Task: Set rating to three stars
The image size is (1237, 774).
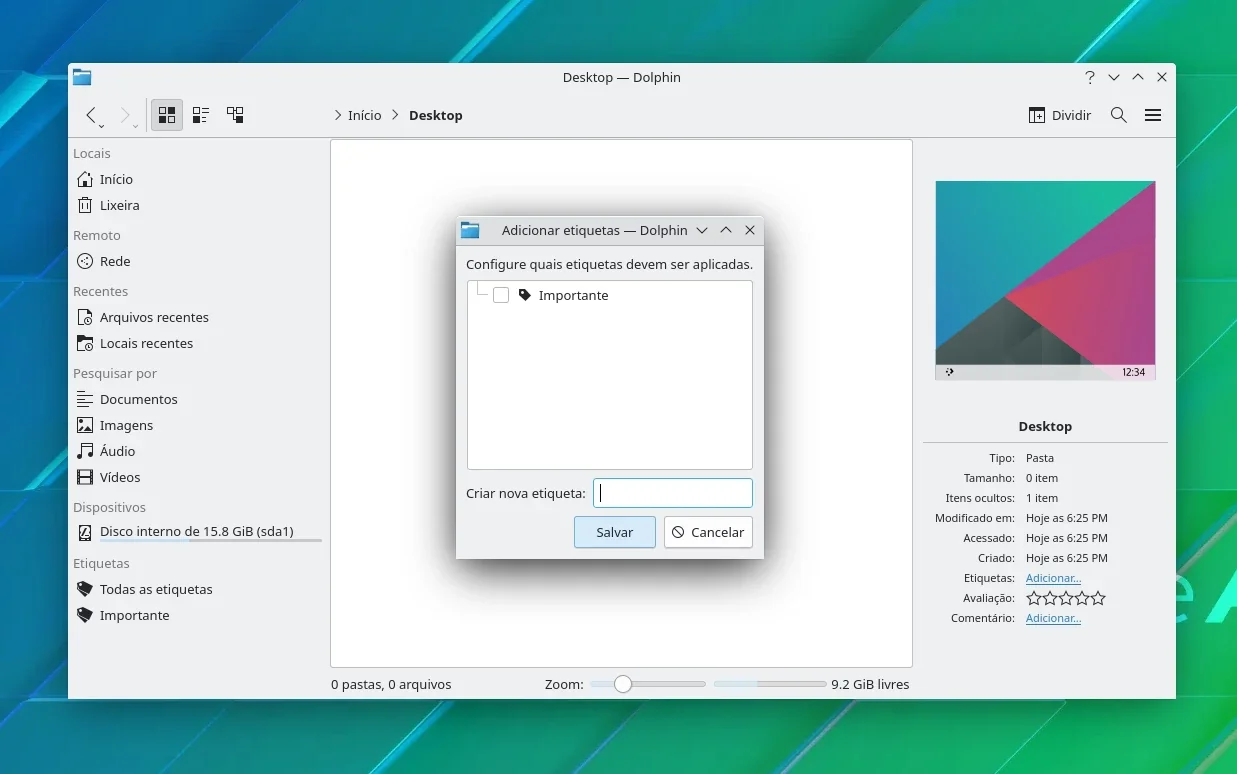Action: [x=1066, y=598]
